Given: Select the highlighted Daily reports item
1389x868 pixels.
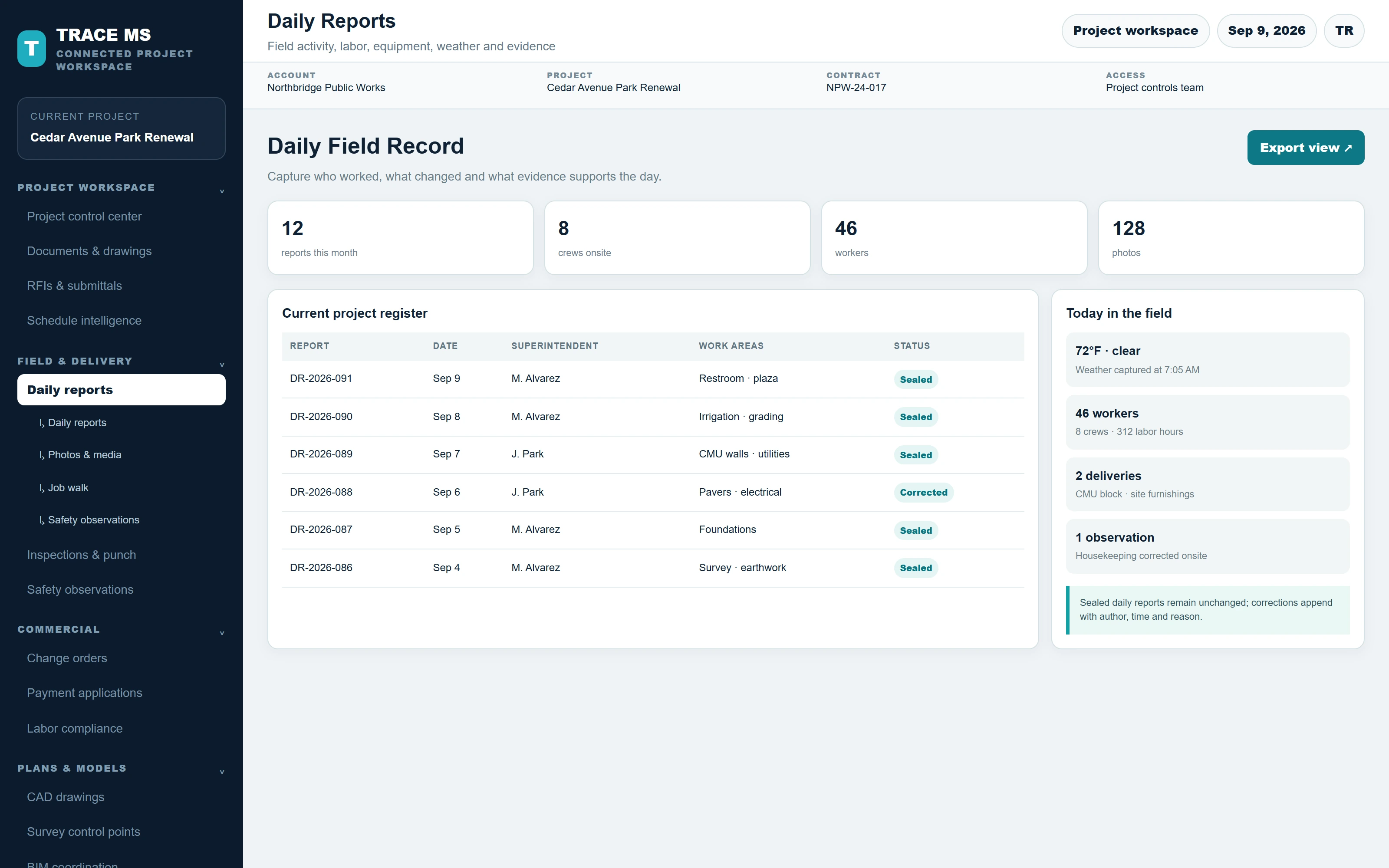Looking at the screenshot, I should 121,390.
